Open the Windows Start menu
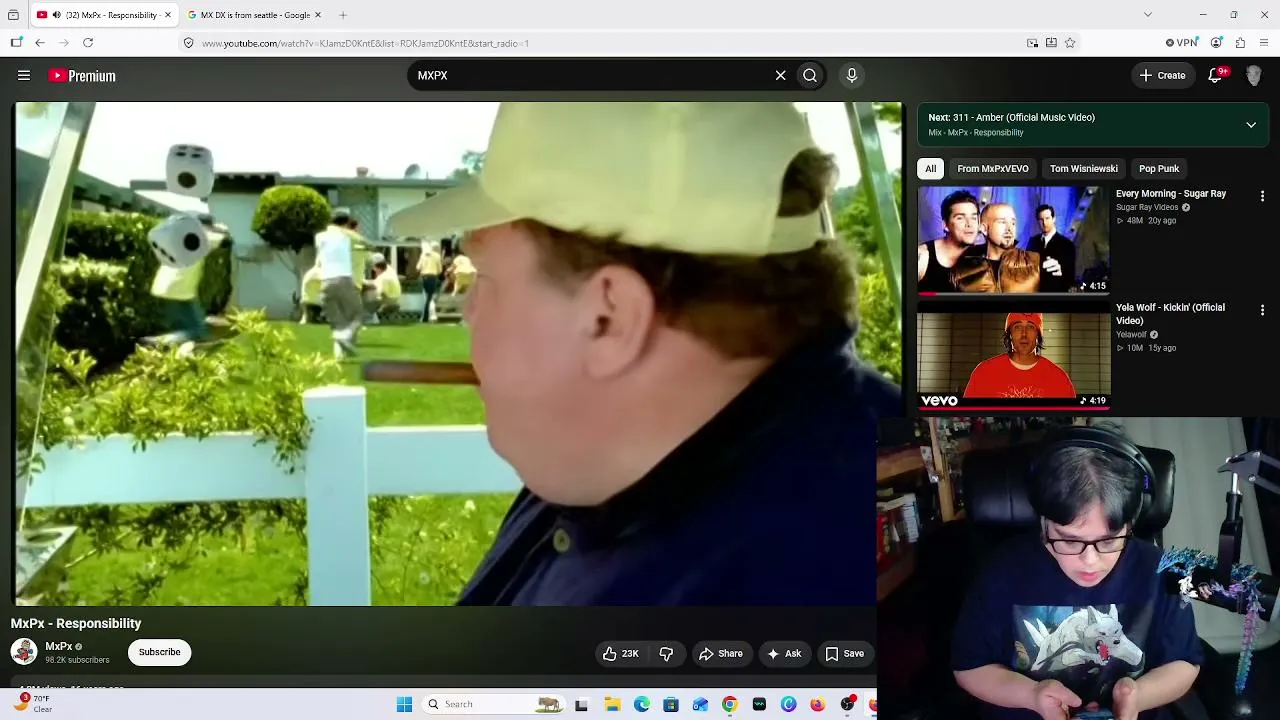The width and height of the screenshot is (1280, 720). pos(404,705)
